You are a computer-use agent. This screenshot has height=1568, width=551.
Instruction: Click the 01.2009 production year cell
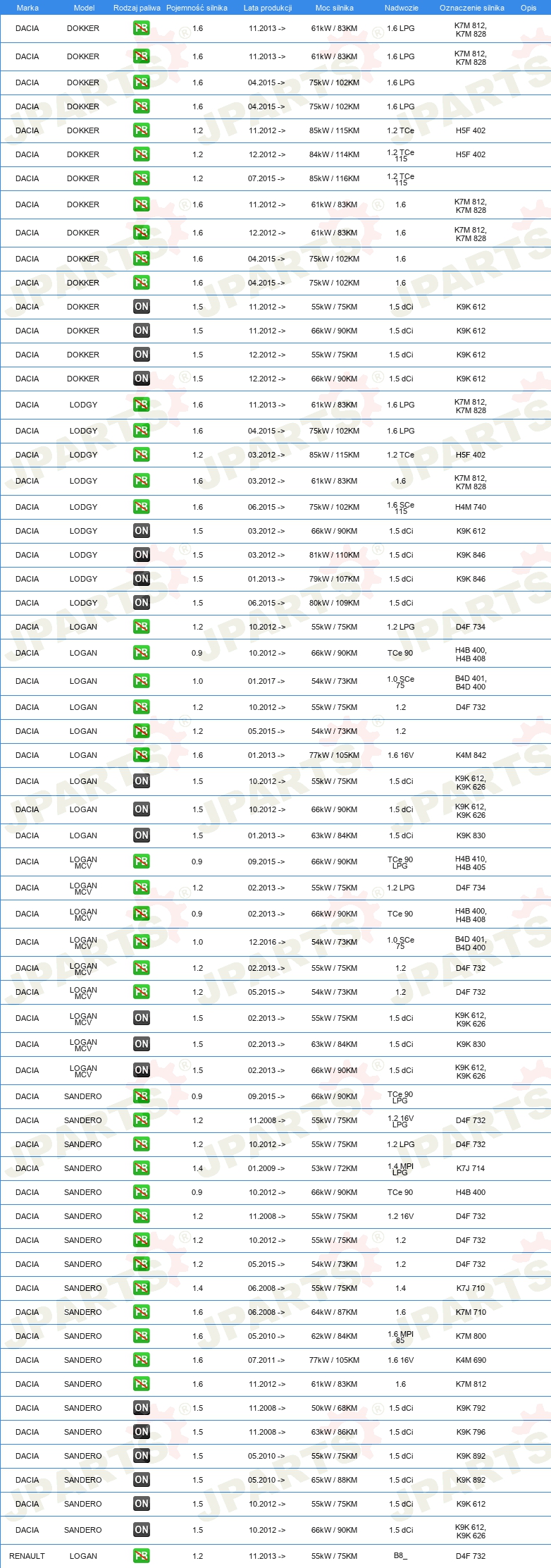click(266, 1168)
